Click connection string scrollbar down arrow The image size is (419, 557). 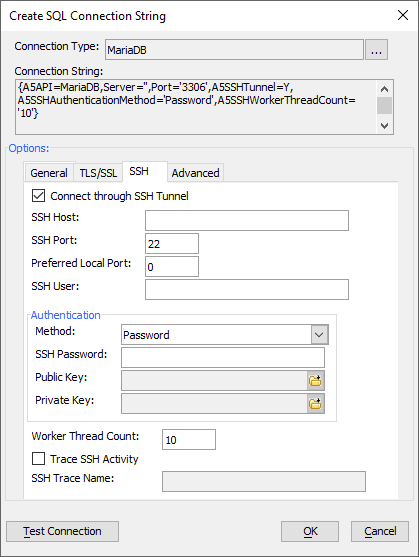coord(385,126)
